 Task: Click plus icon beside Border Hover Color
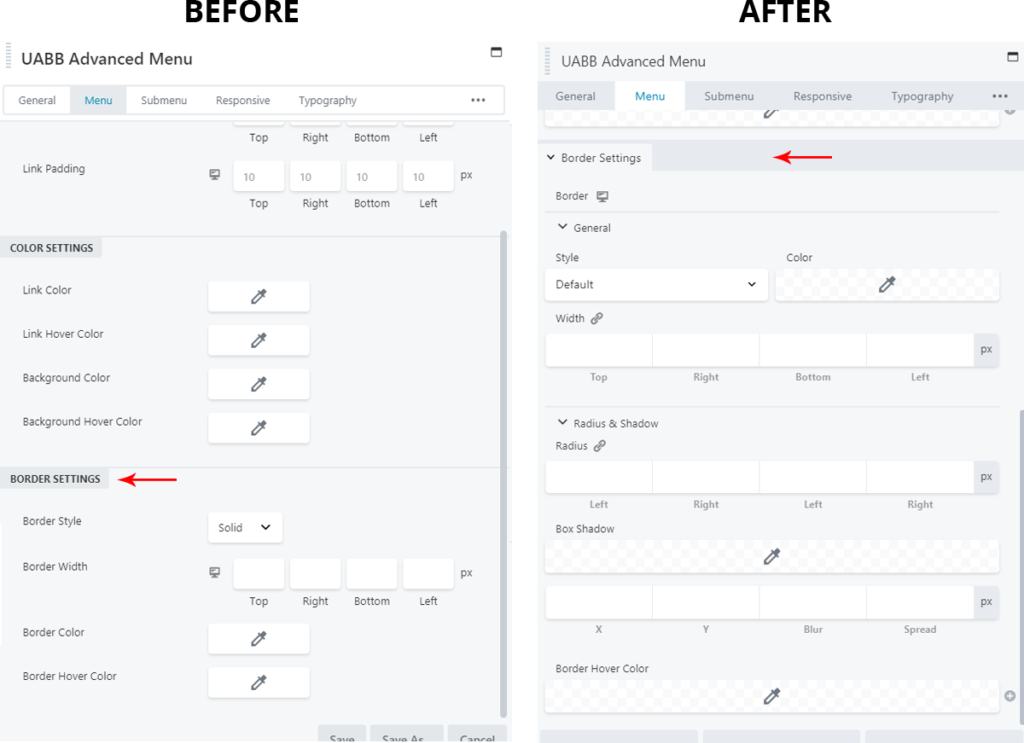[x=1009, y=696]
